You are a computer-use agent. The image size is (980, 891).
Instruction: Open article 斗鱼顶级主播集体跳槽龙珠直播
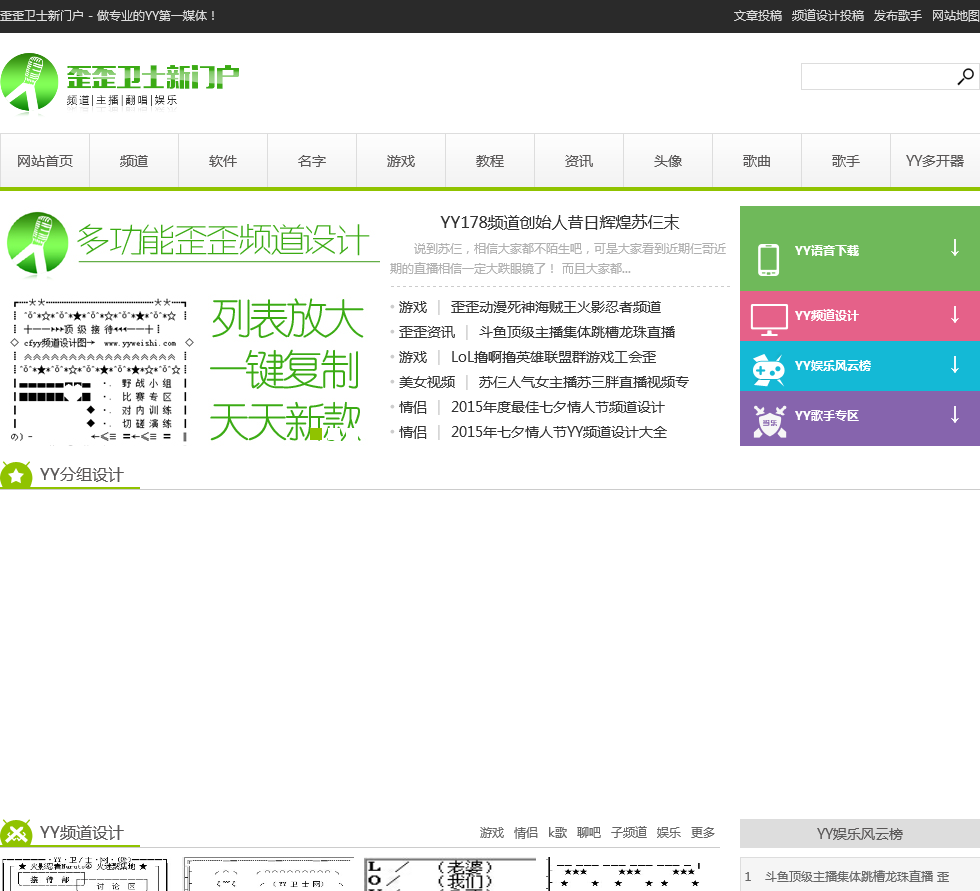[577, 332]
